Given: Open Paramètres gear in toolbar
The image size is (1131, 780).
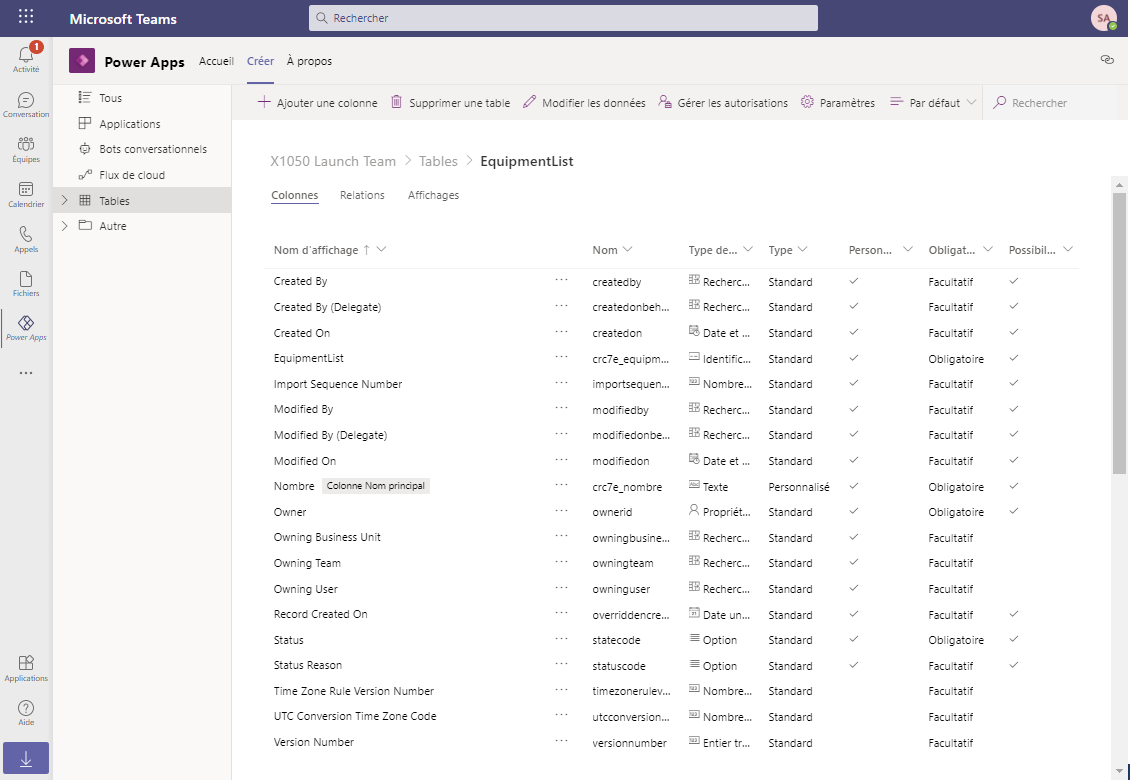Looking at the screenshot, I should [x=838, y=102].
